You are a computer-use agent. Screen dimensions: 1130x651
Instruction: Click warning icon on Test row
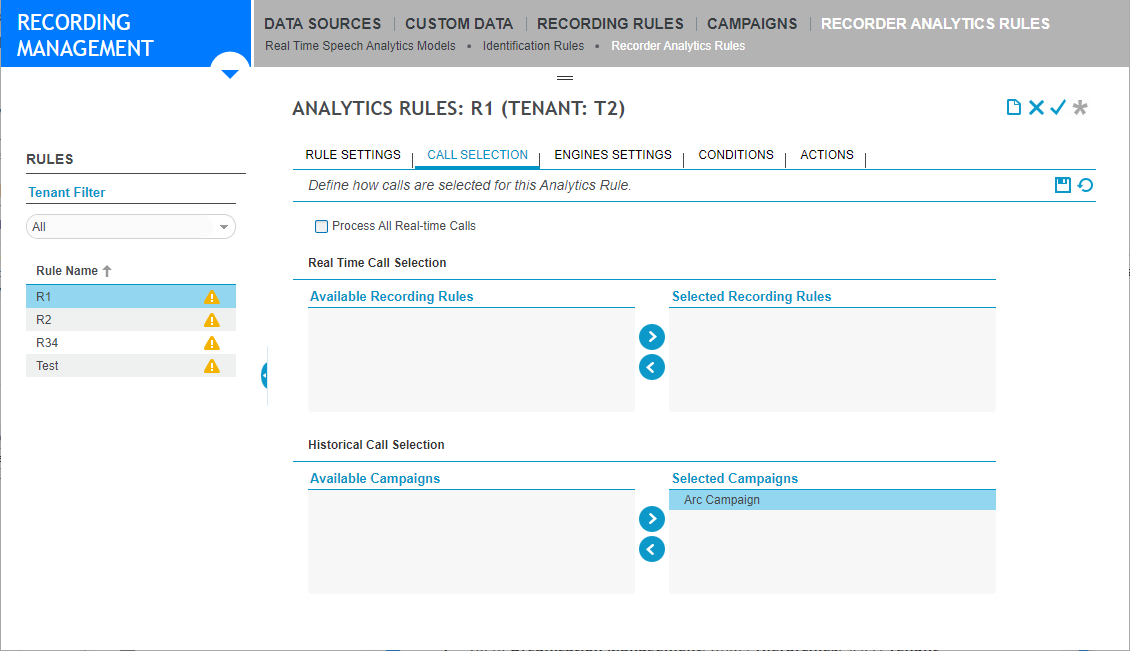211,366
